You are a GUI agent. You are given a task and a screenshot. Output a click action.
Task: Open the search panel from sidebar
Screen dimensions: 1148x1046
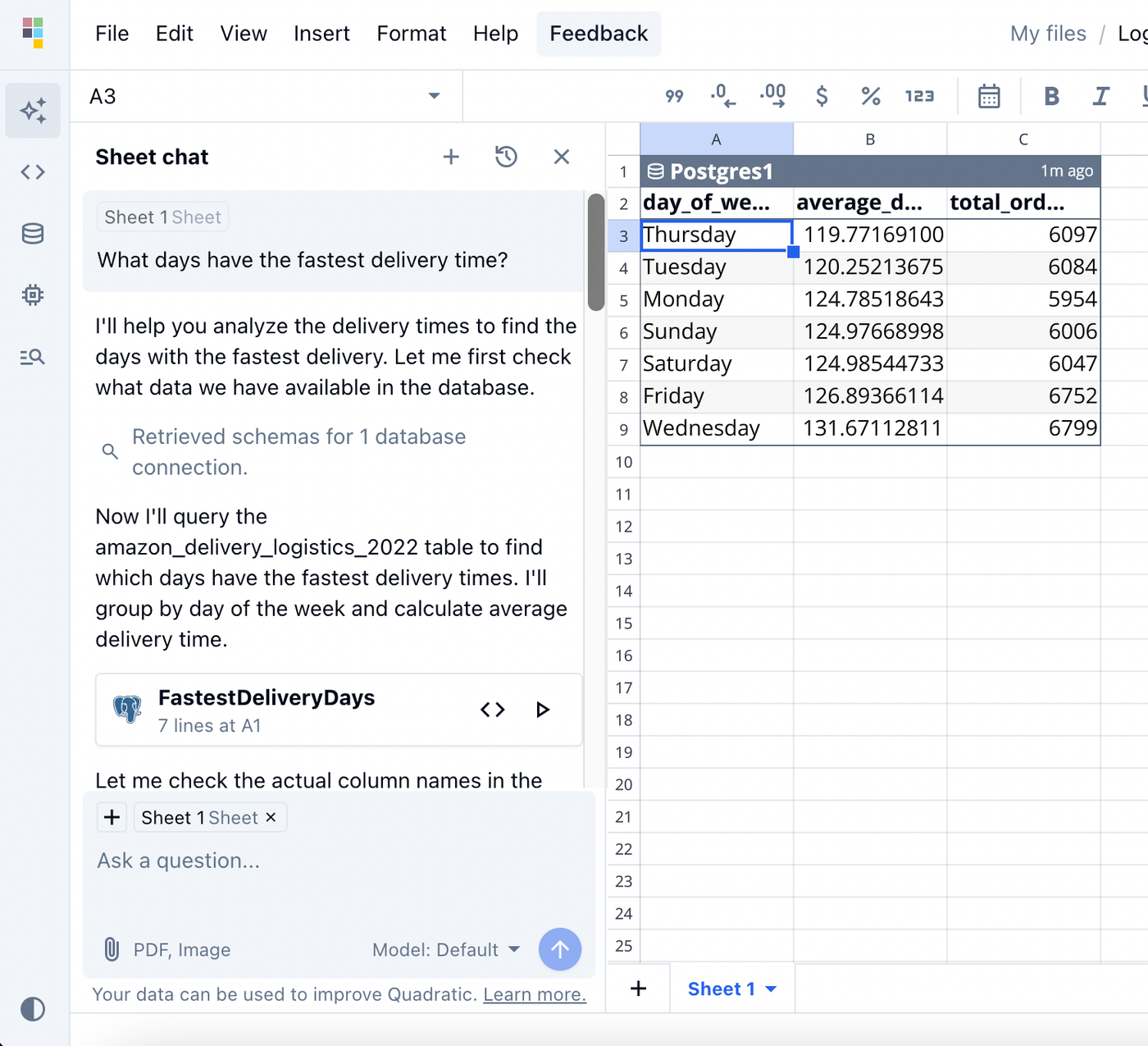[33, 357]
